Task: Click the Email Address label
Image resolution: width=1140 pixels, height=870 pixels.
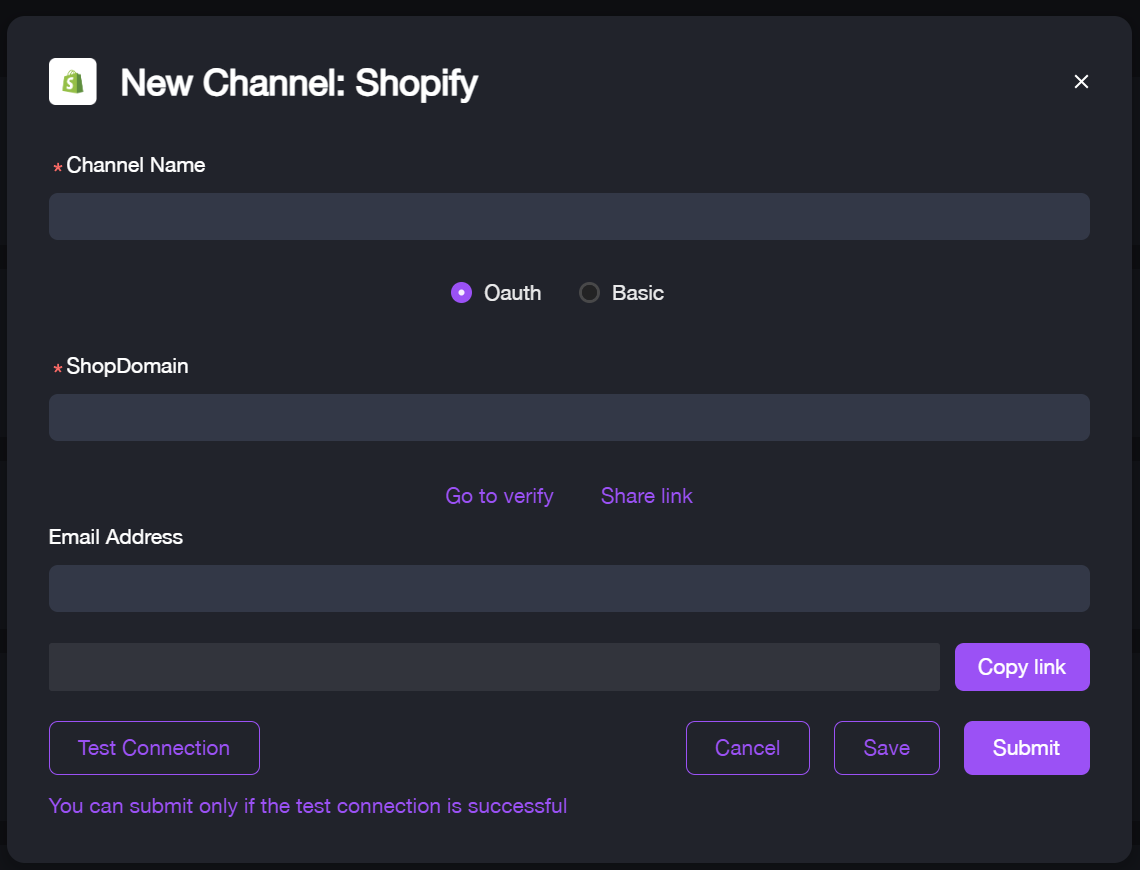Action: point(116,537)
